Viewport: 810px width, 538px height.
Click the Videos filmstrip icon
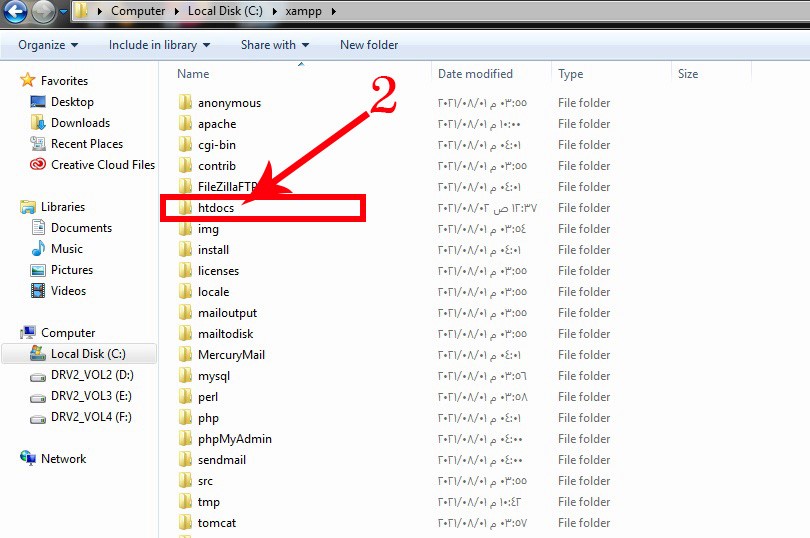point(38,290)
